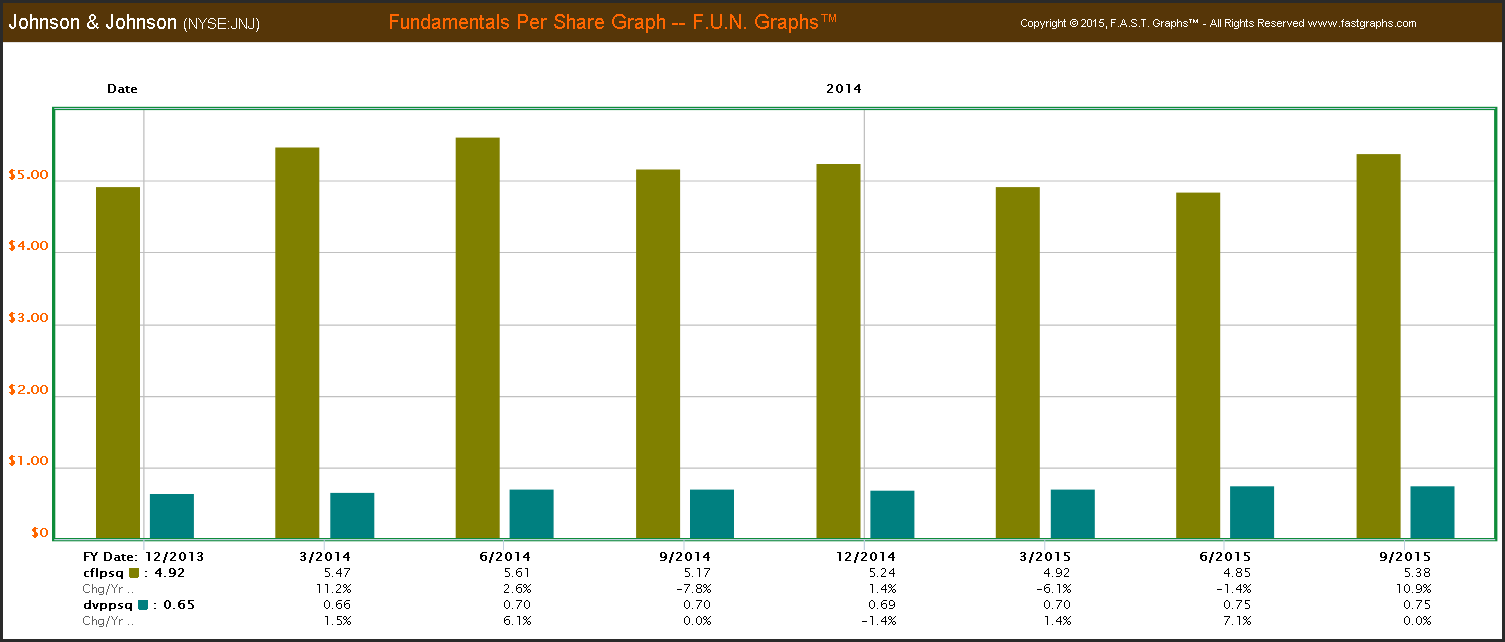
Task: Click the Date label above the chart
Action: tap(122, 89)
